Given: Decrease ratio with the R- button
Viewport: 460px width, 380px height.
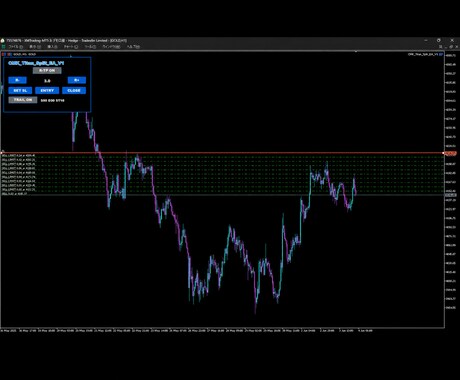Looking at the screenshot, I should pos(17,80).
